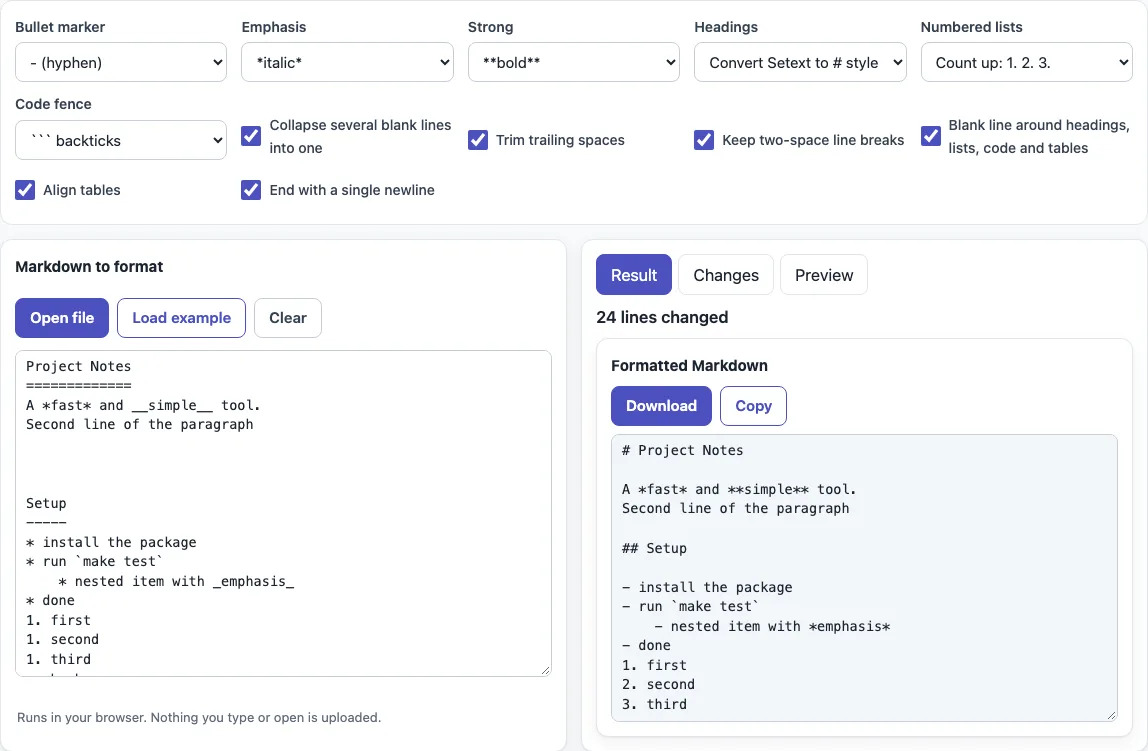Screen dimensions: 1148x751
Task: Click '* done' line in input
Action: point(51,600)
